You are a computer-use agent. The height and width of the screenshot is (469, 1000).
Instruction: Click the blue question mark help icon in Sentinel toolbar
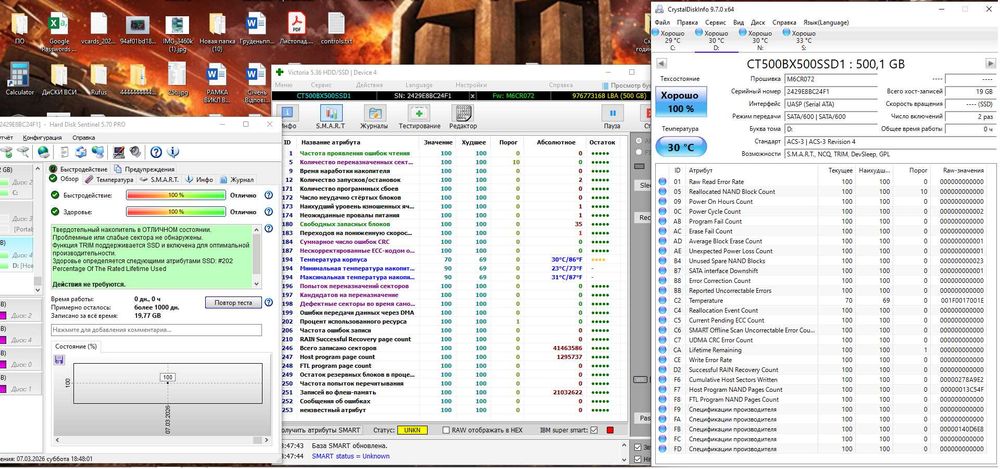(156, 152)
